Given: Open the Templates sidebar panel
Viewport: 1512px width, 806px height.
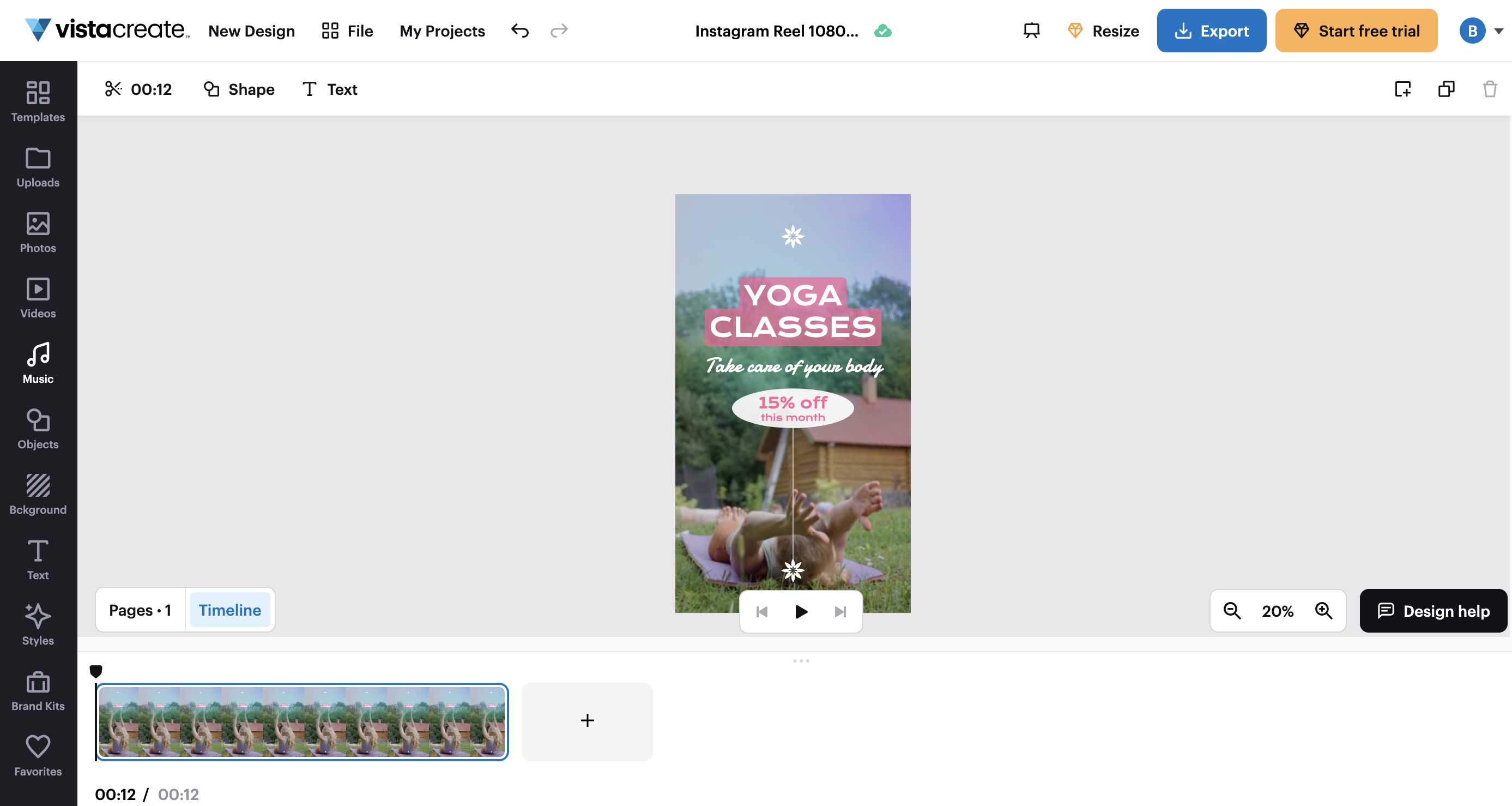Looking at the screenshot, I should tap(38, 101).
